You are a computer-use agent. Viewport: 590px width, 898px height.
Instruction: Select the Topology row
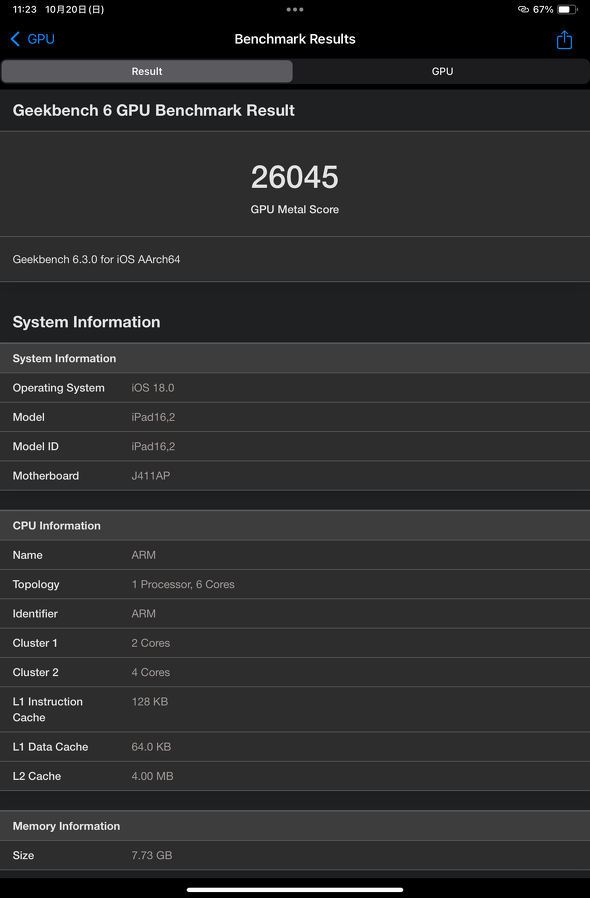pyautogui.click(x=295, y=584)
